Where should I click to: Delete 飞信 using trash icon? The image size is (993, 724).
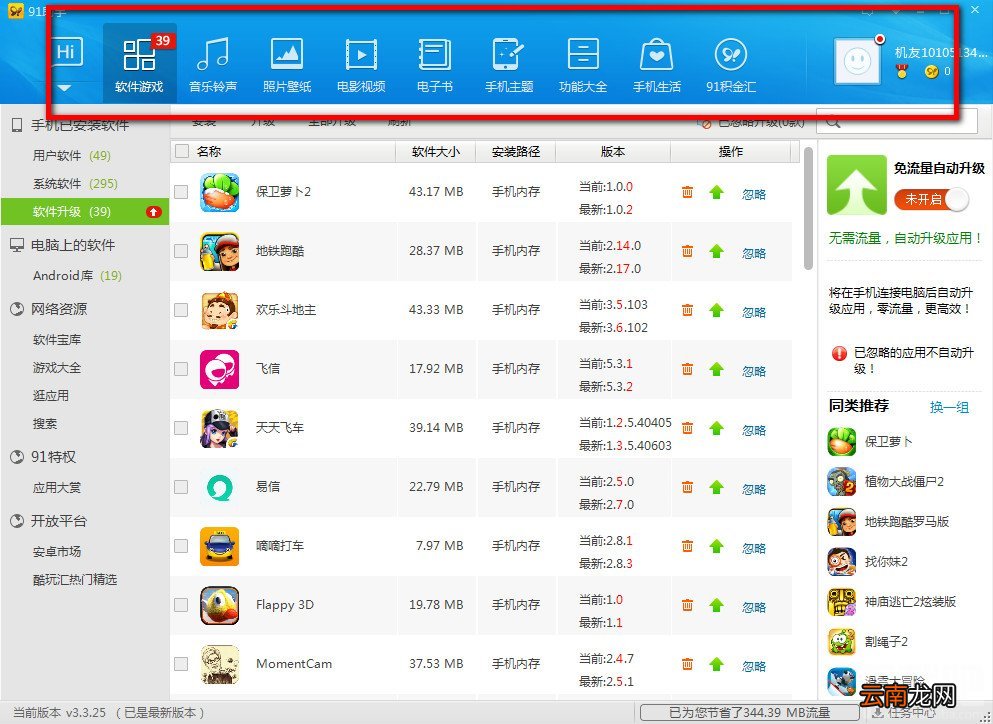tap(687, 369)
